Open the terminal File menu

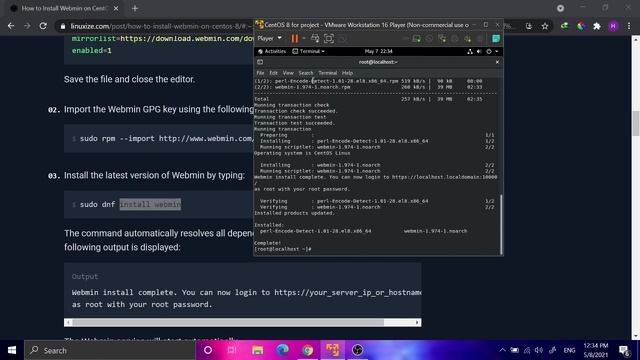[260, 73]
